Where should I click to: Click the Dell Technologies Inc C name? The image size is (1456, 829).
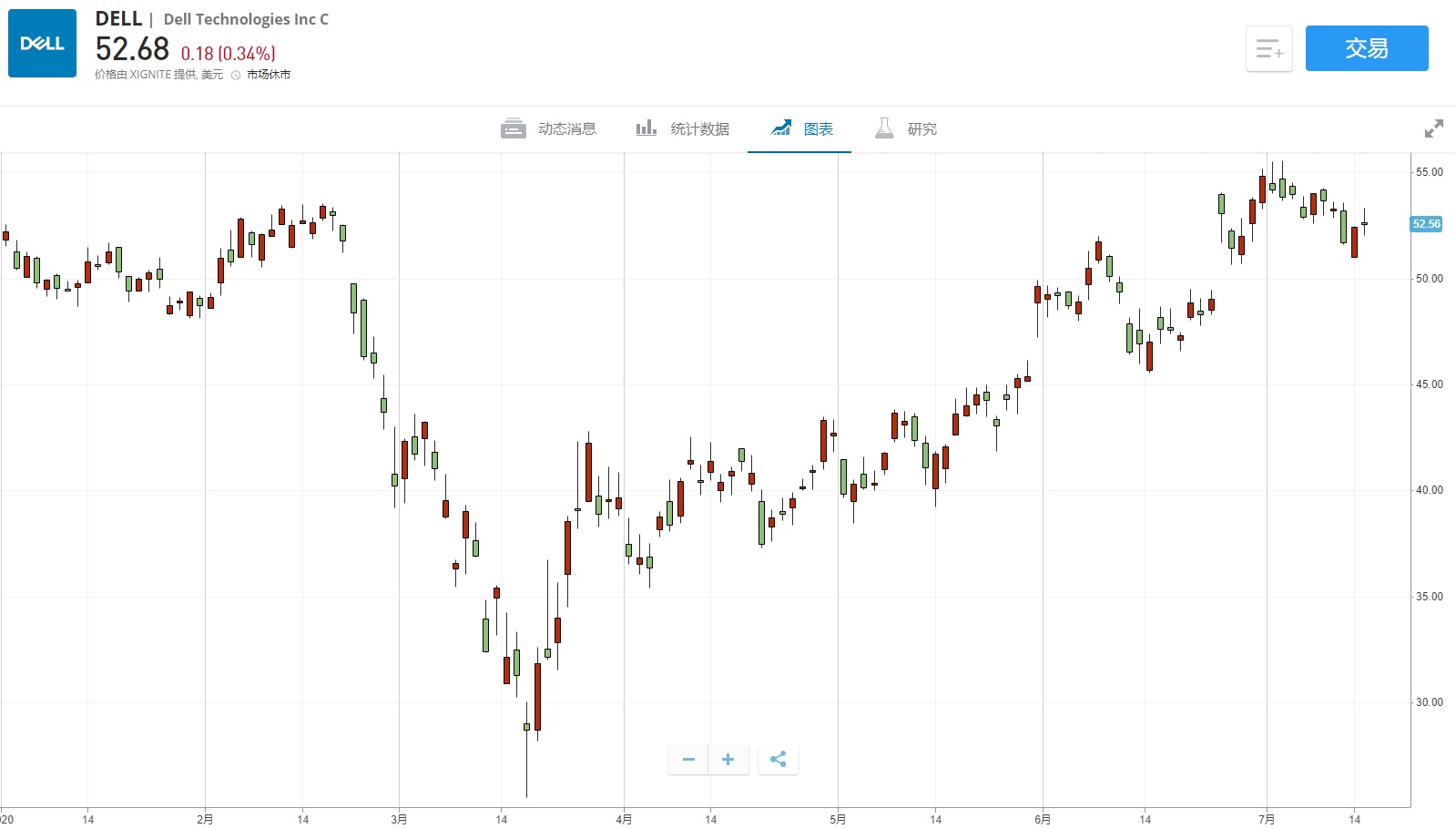(x=246, y=19)
